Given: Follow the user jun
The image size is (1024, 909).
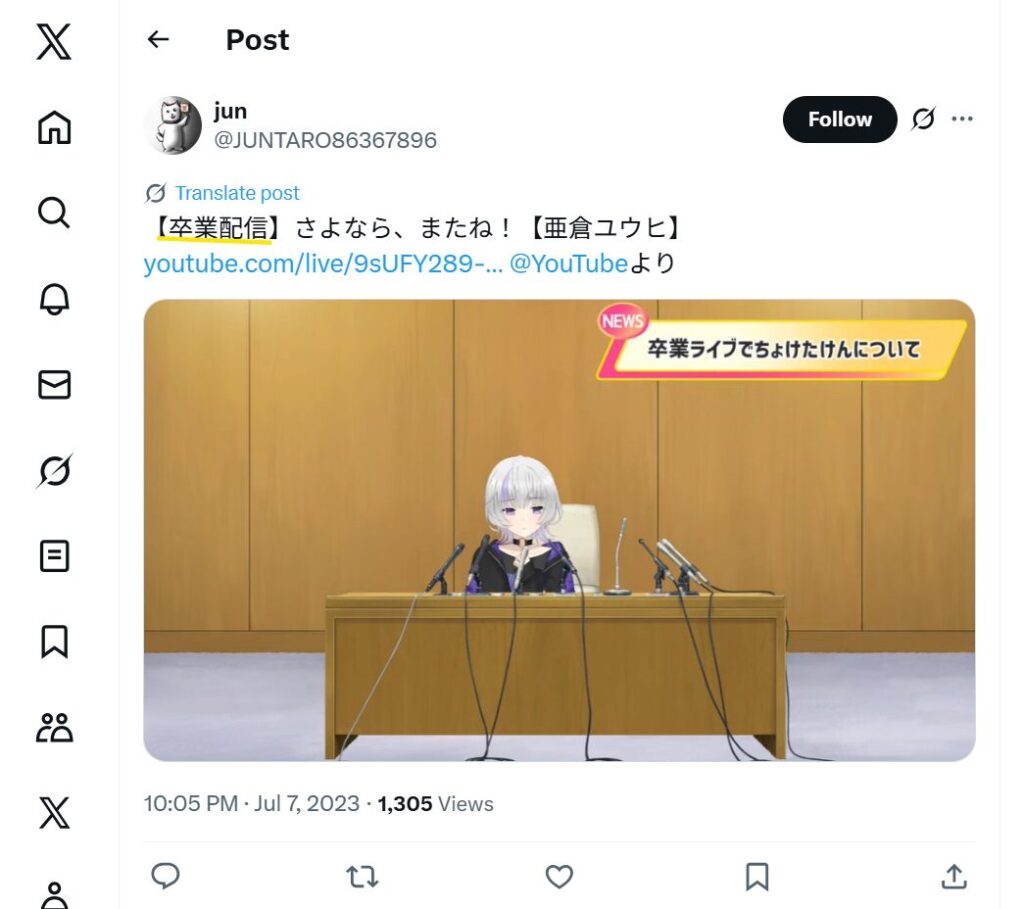Looking at the screenshot, I should [x=839, y=120].
